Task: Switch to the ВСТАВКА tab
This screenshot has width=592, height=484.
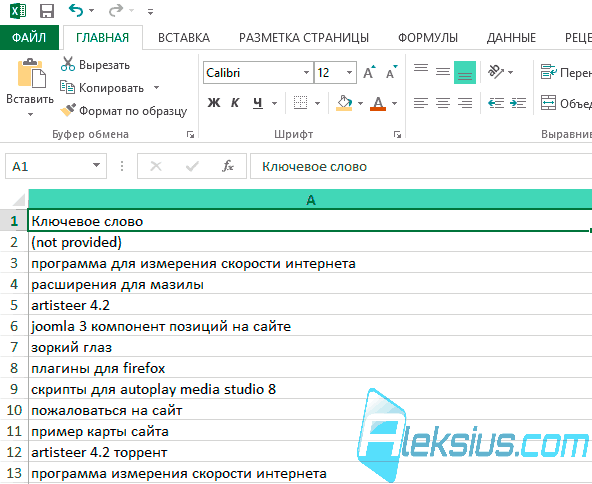Action: pyautogui.click(x=183, y=37)
